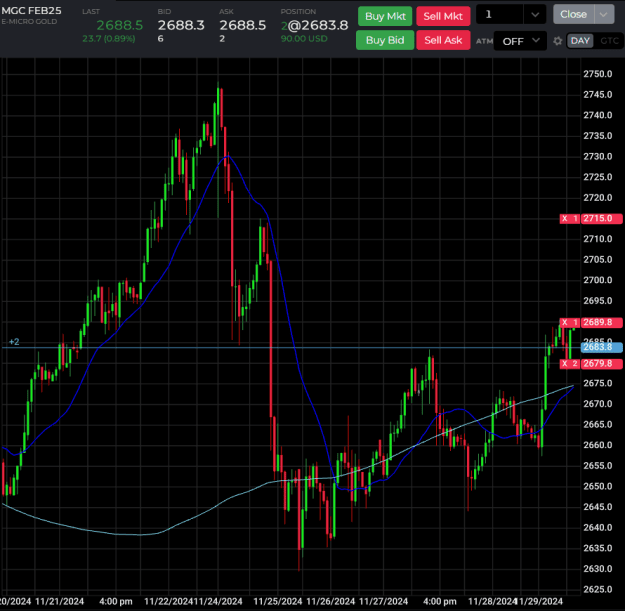
Task: Click the +2 position quantity marker
Action: pos(14,342)
